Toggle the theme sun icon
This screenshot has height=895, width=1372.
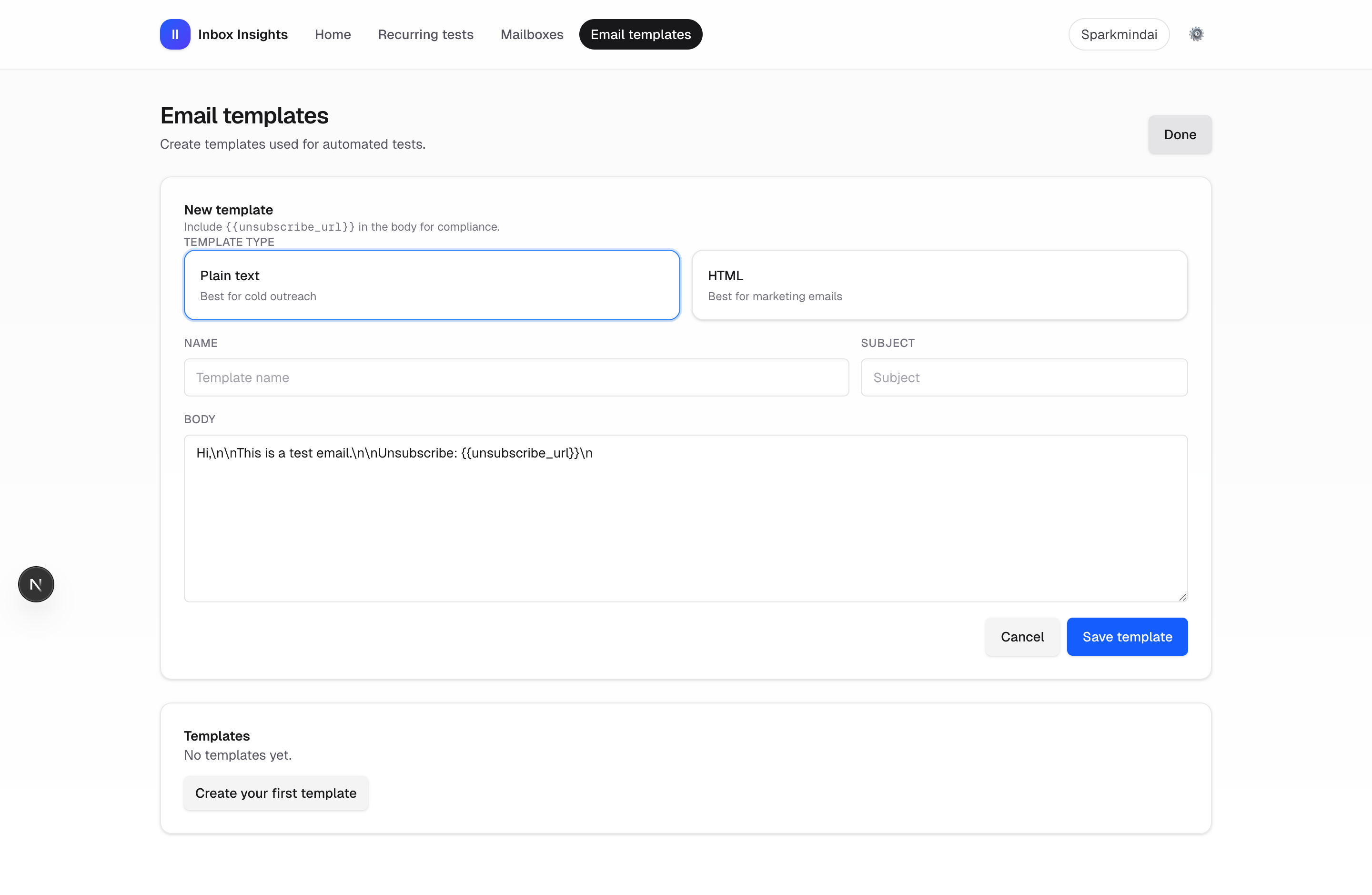point(1196,35)
